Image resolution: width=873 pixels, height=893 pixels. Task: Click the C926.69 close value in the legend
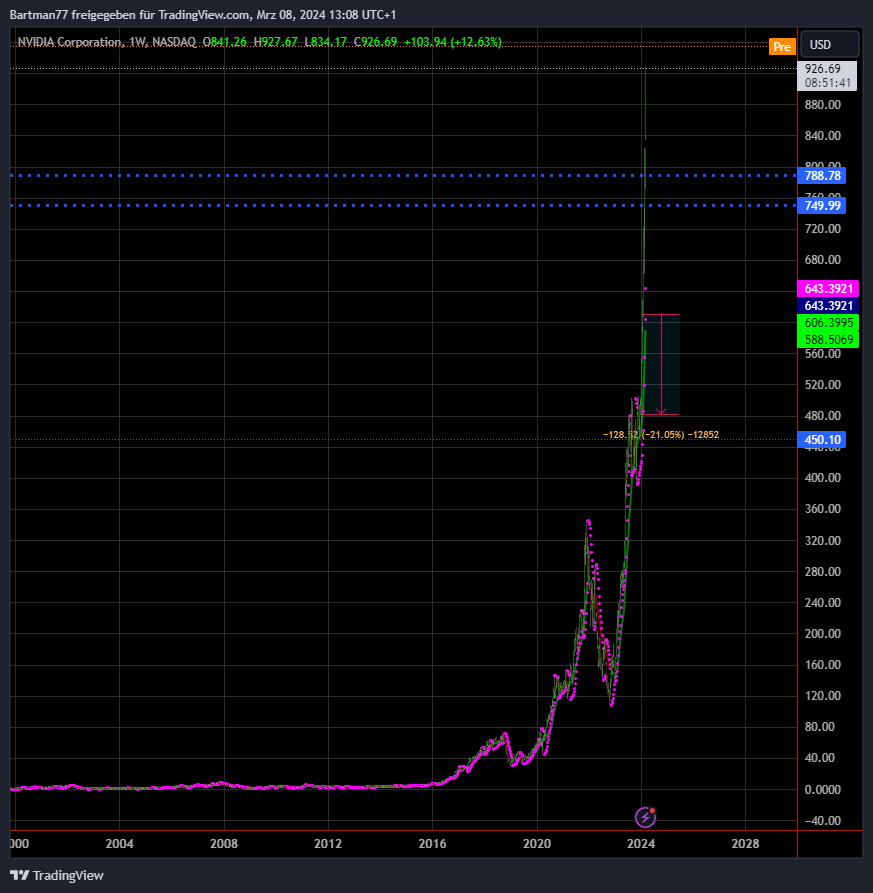375,42
